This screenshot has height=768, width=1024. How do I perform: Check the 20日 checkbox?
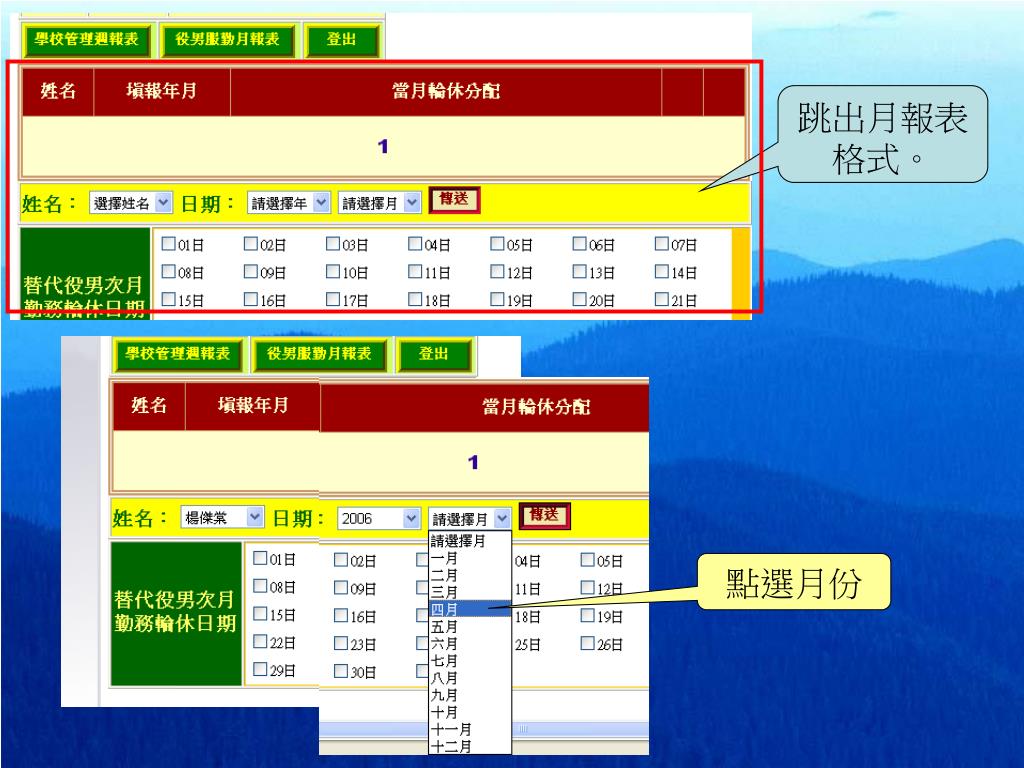point(580,299)
